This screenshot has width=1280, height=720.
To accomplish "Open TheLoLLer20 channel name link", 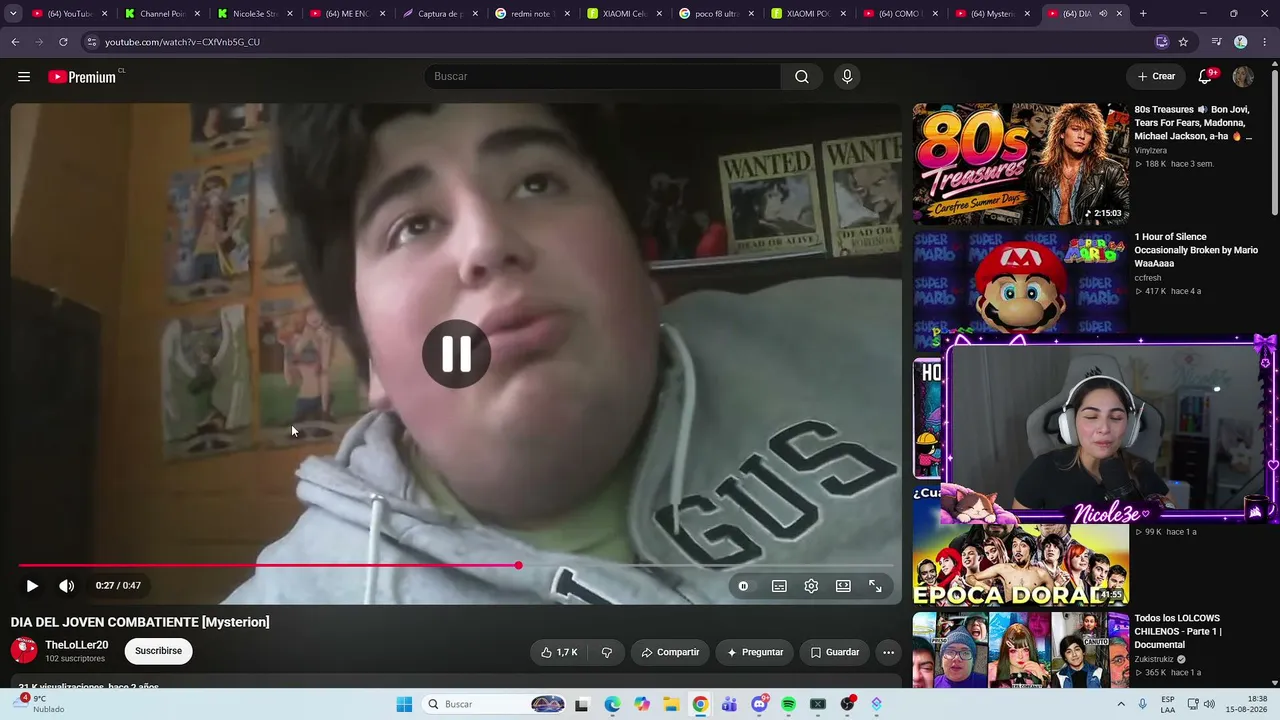I will (77, 645).
